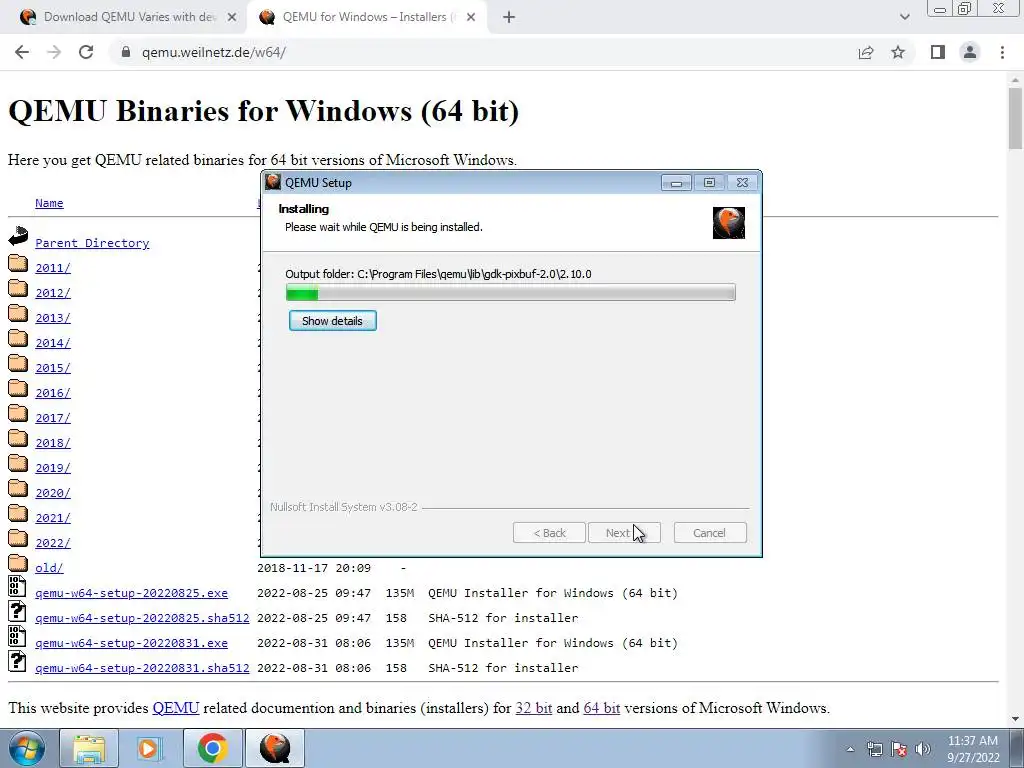The width and height of the screenshot is (1024, 768).
Task: Open media player from taskbar
Action: point(150,748)
